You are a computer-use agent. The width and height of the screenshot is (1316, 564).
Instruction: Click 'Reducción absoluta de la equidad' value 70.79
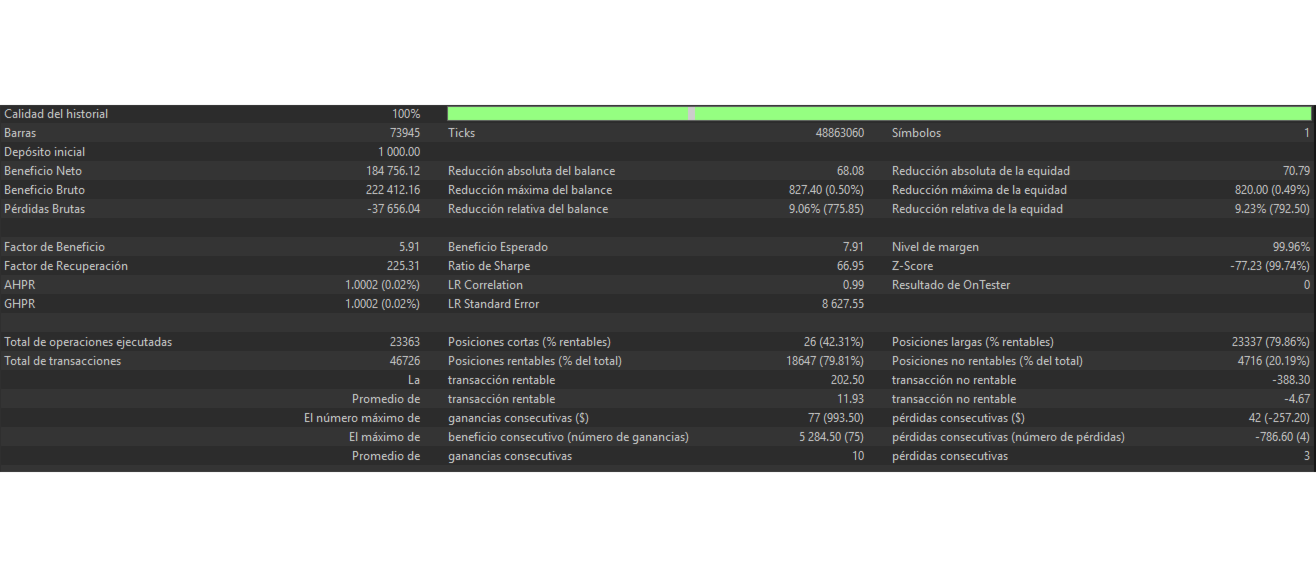1296,171
